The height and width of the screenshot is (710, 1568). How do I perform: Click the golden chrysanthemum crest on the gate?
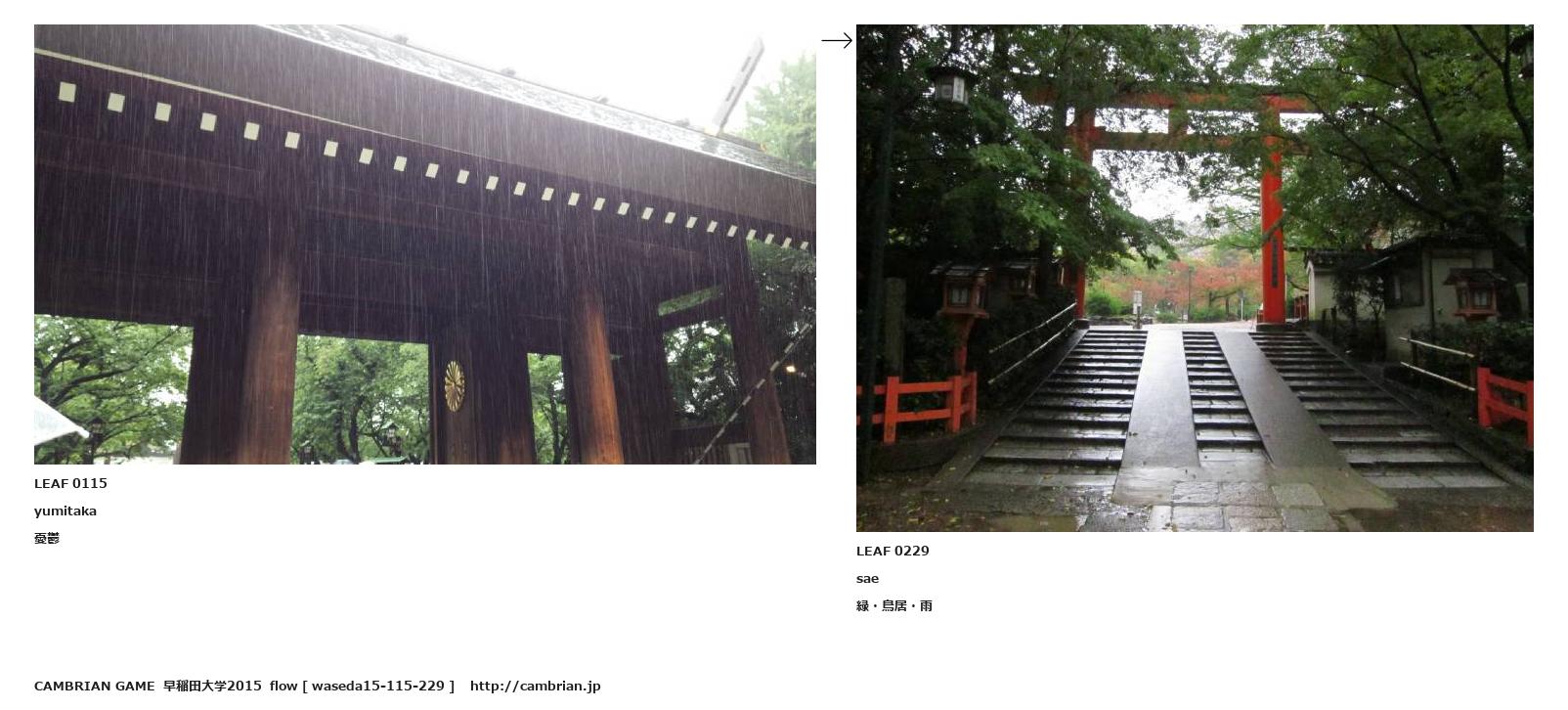click(454, 385)
